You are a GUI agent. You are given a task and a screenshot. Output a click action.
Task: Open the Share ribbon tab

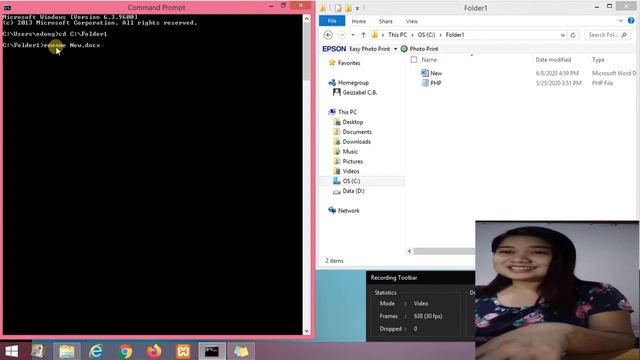[385, 21]
